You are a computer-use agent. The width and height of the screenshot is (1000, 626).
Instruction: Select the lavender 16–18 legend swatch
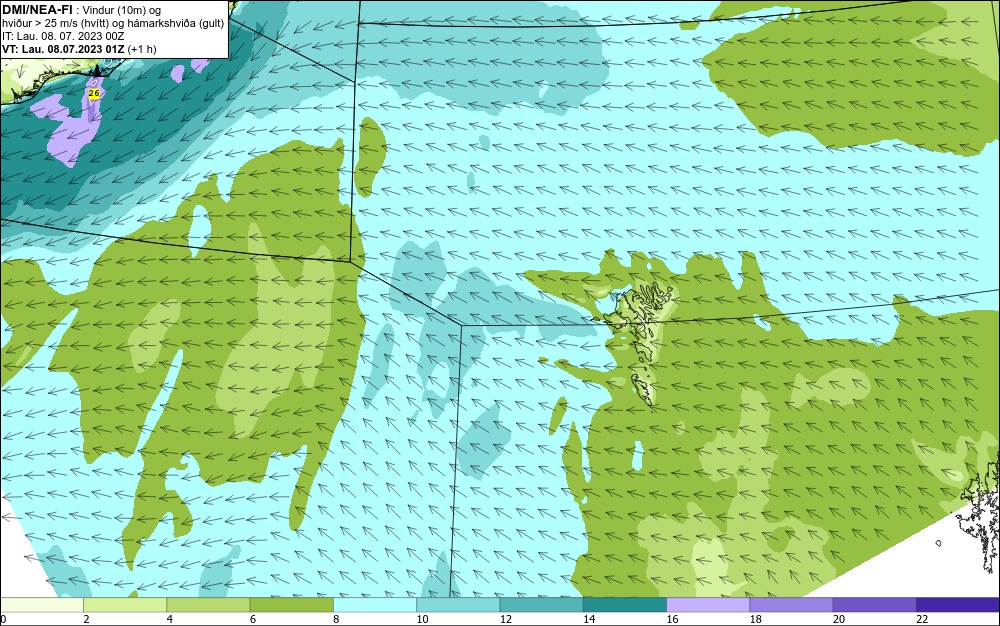708,605
